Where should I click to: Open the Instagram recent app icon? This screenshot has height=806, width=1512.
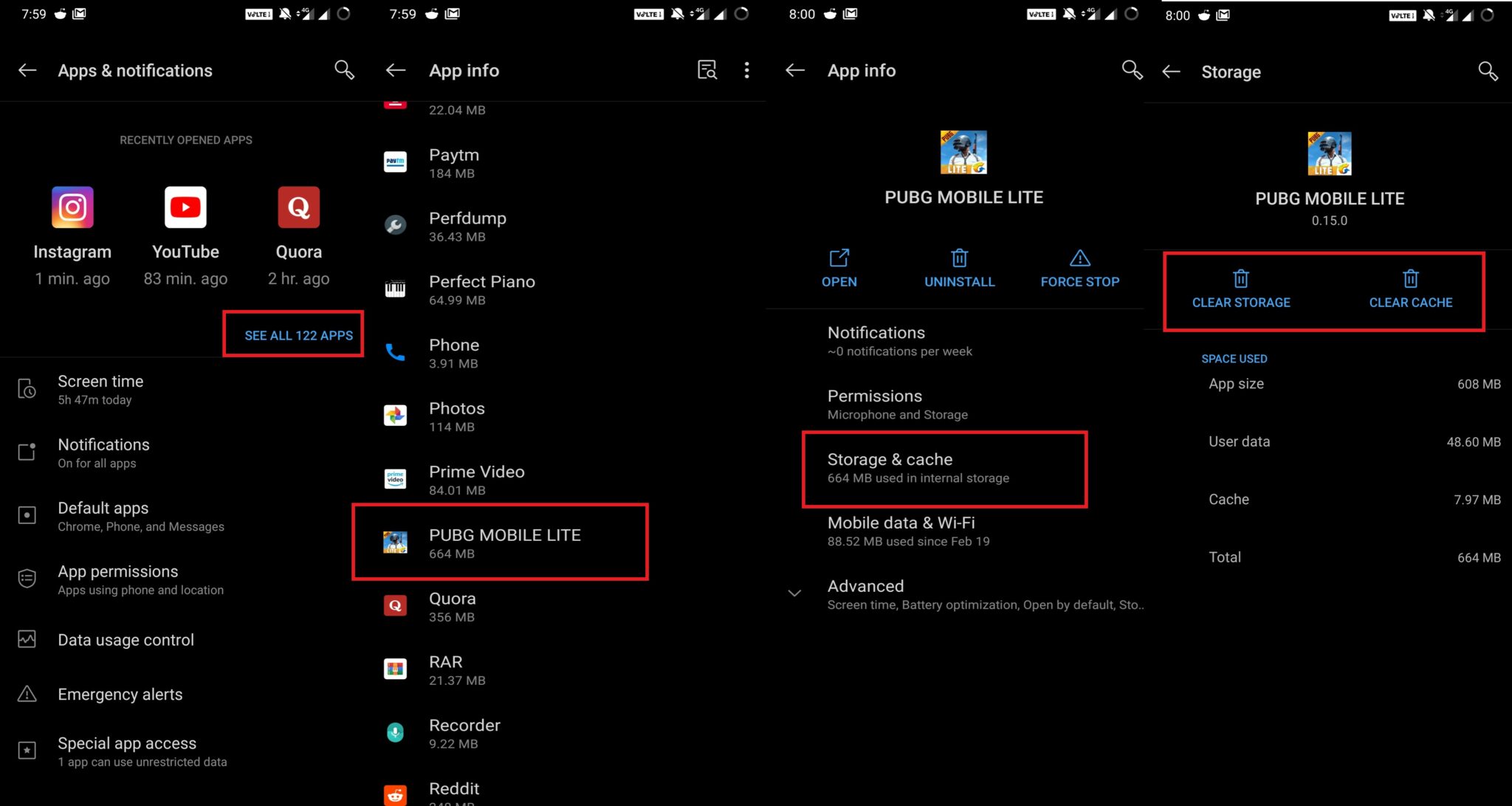[72, 207]
